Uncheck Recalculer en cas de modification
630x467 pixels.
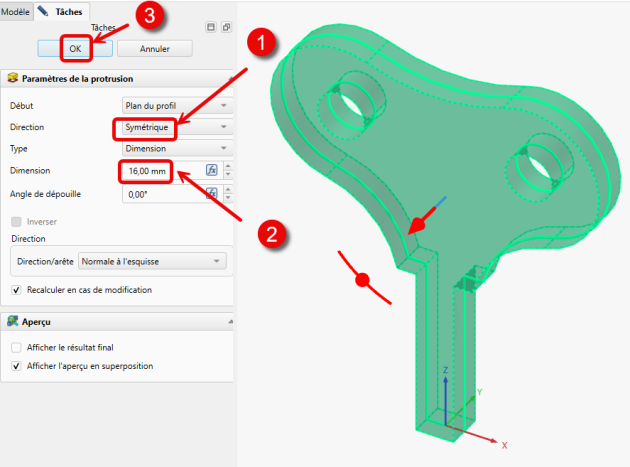pyautogui.click(x=16, y=290)
